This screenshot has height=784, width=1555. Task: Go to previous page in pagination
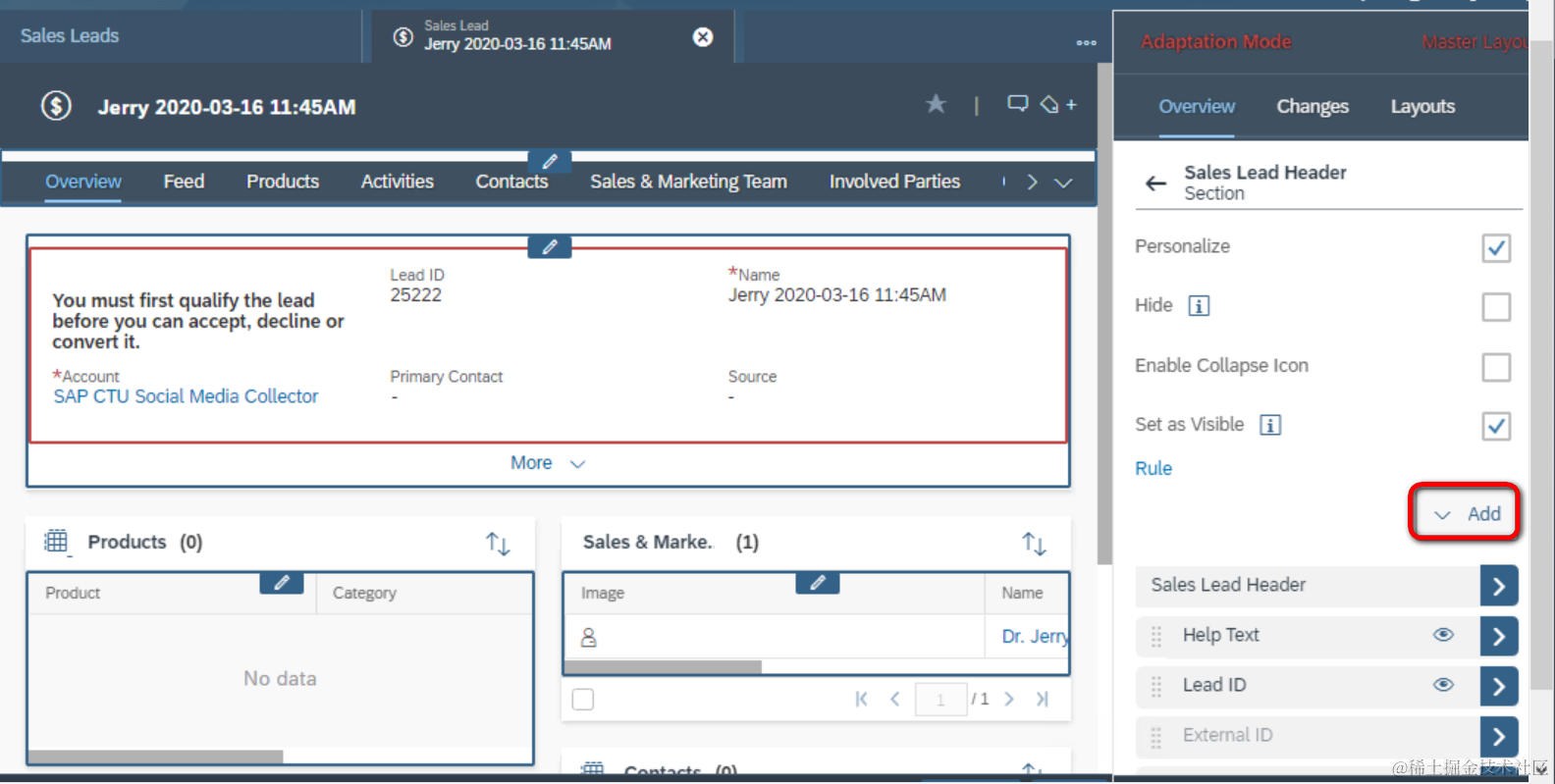tap(895, 699)
